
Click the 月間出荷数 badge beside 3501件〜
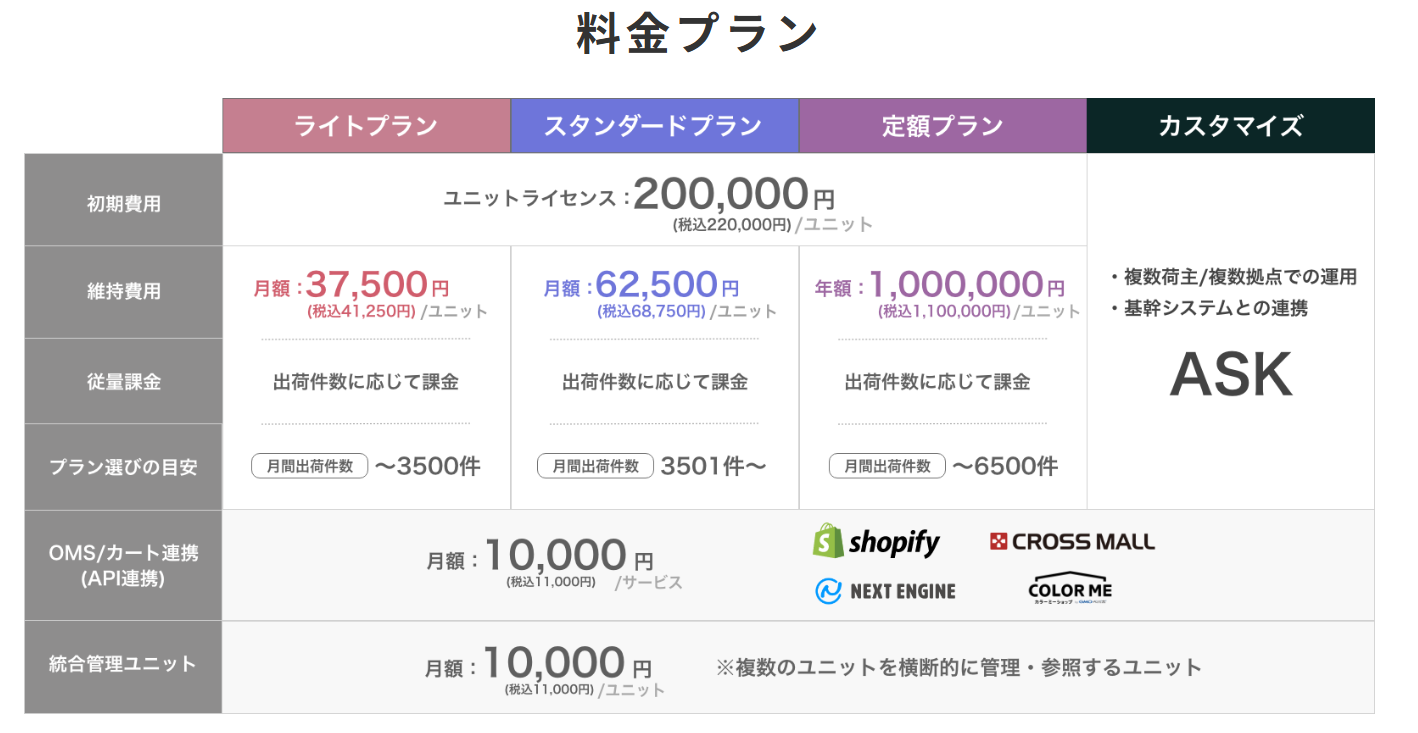click(x=595, y=466)
